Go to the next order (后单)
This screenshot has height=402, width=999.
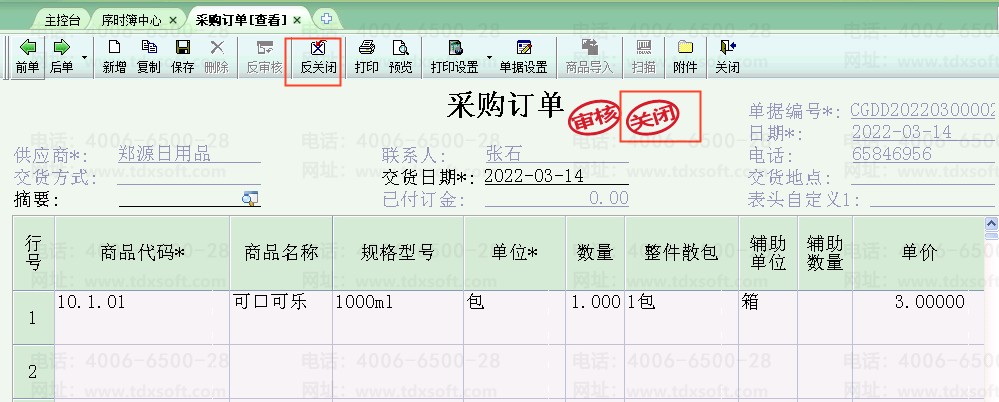[61, 57]
